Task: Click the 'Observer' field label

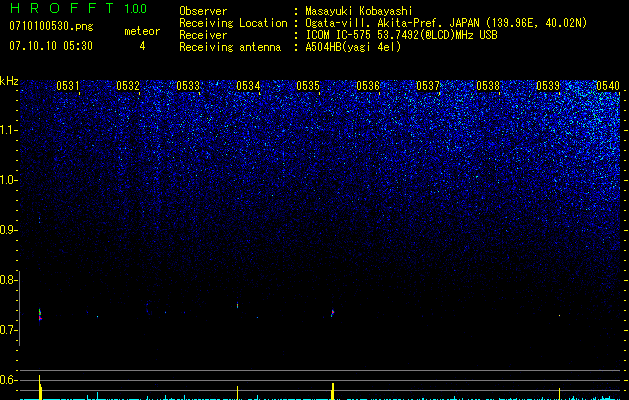Action: [x=203, y=11]
